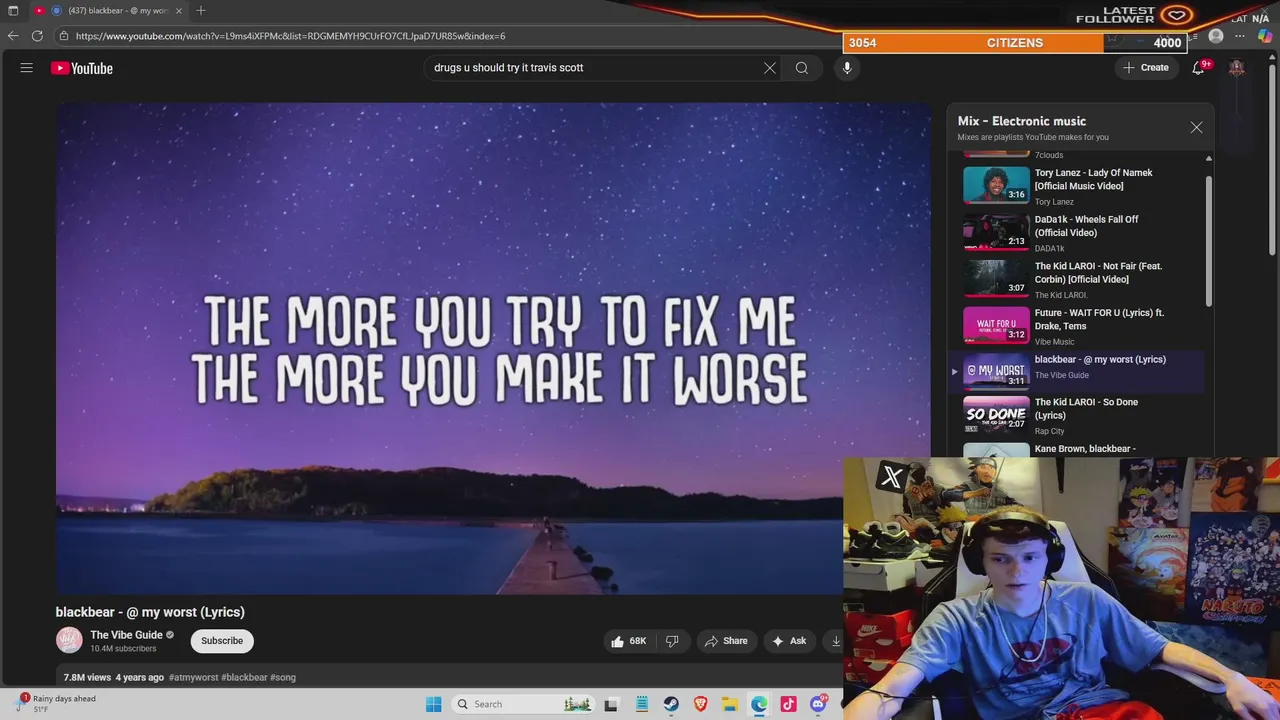Image resolution: width=1280 pixels, height=720 pixels.
Task: Play Tory Lanez - Lady Of Namek from mix
Action: click(1083, 186)
